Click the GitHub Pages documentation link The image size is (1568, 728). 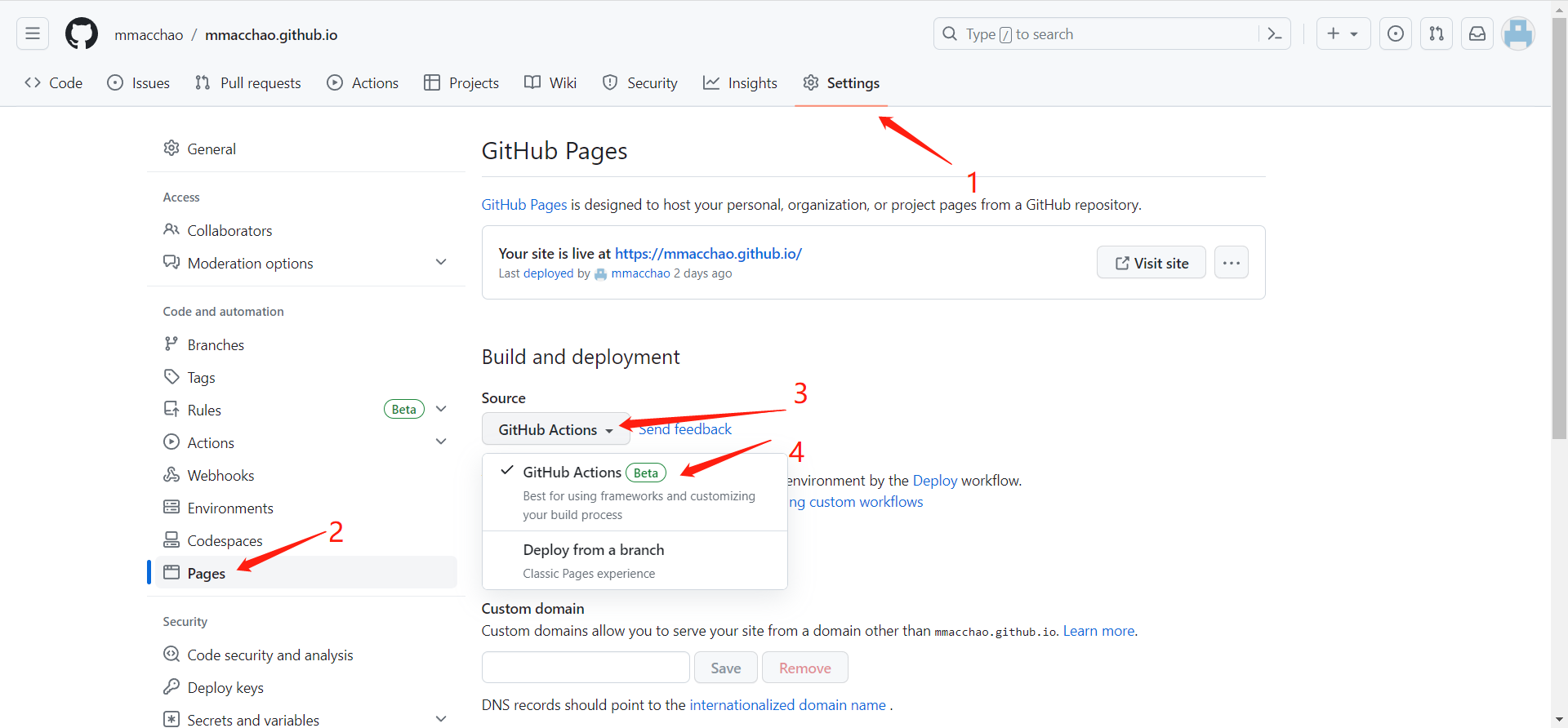point(524,205)
